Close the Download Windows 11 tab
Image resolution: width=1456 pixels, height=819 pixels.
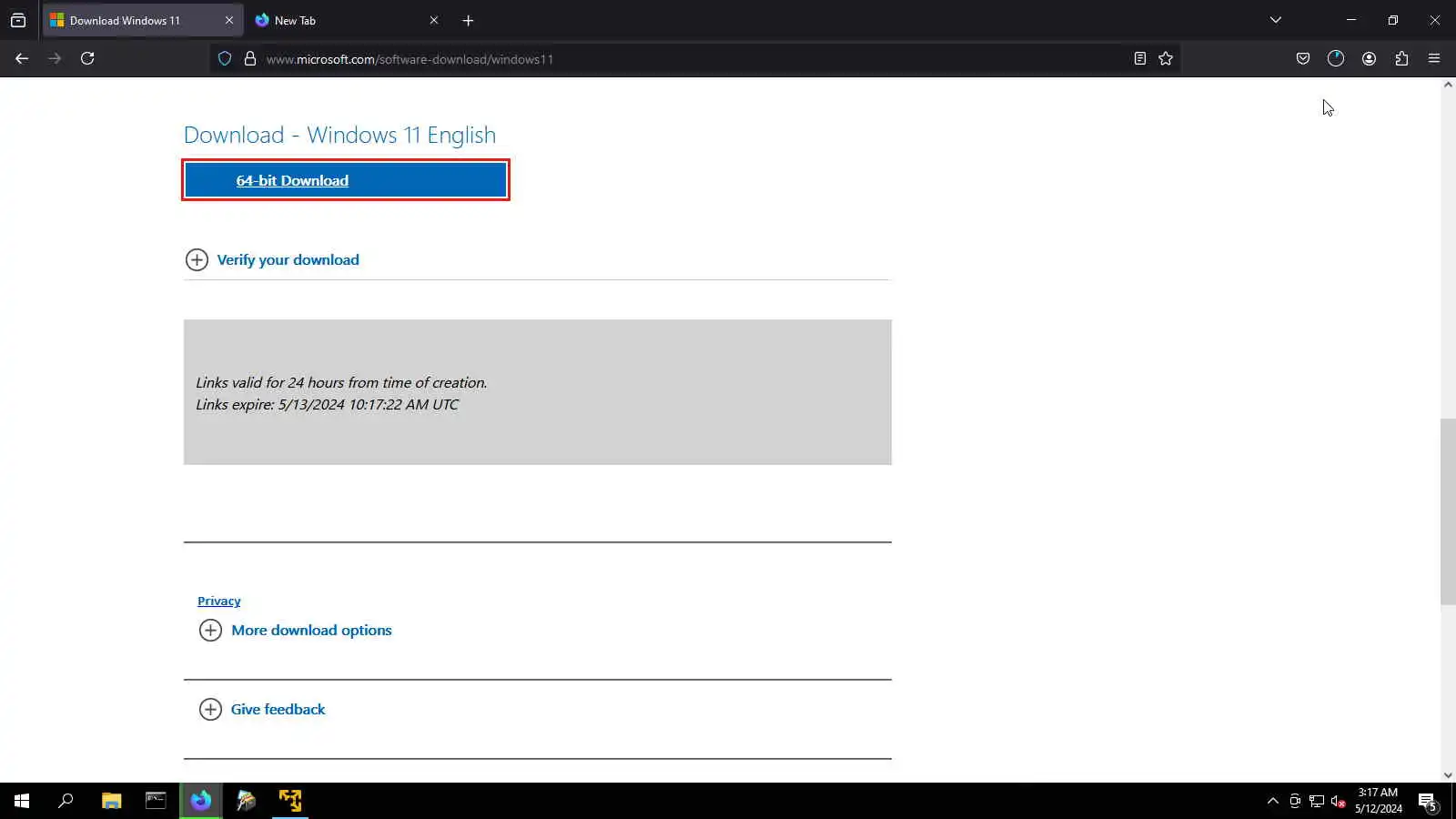(x=228, y=20)
